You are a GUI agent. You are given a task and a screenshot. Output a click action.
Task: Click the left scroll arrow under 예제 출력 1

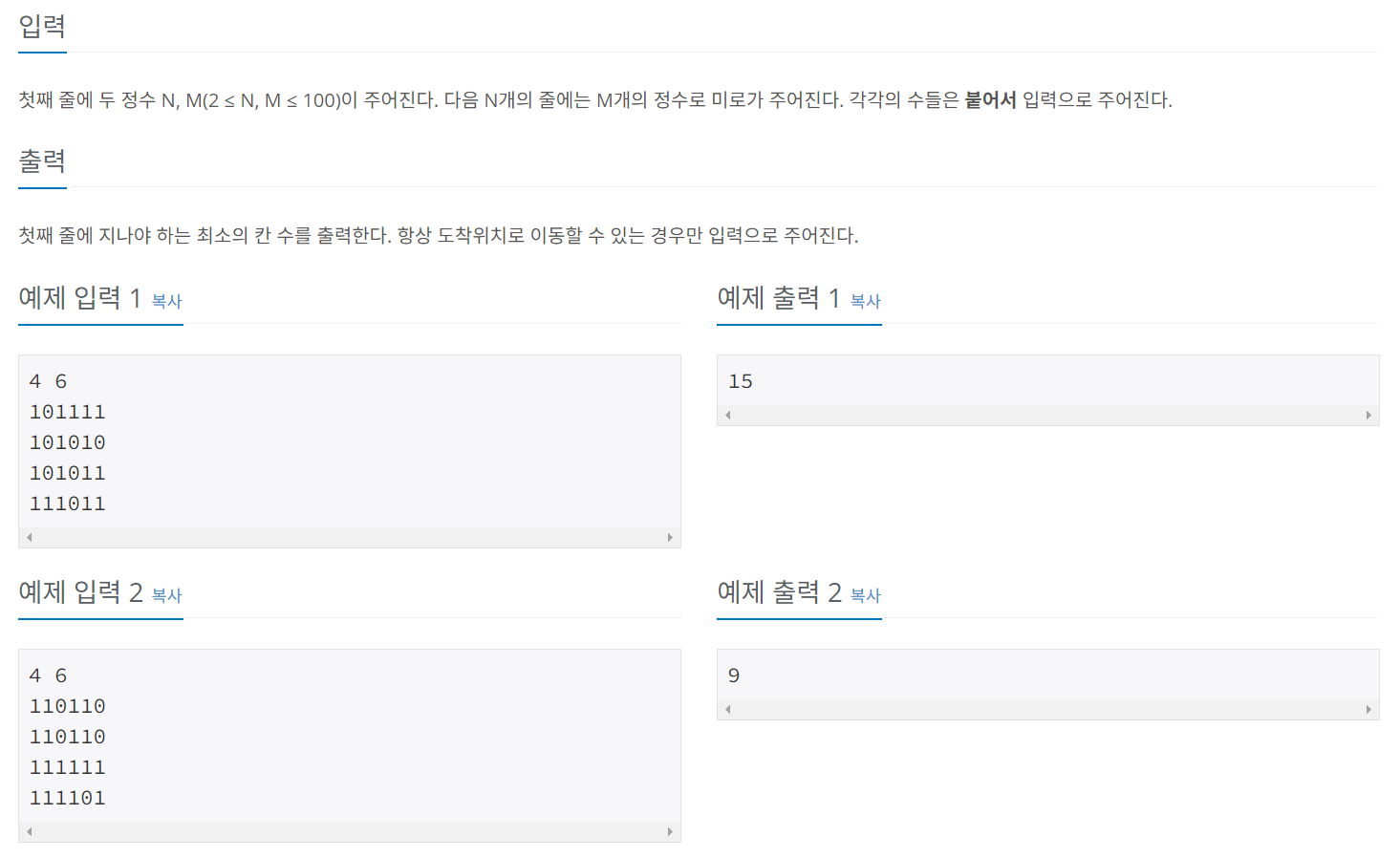tap(727, 415)
